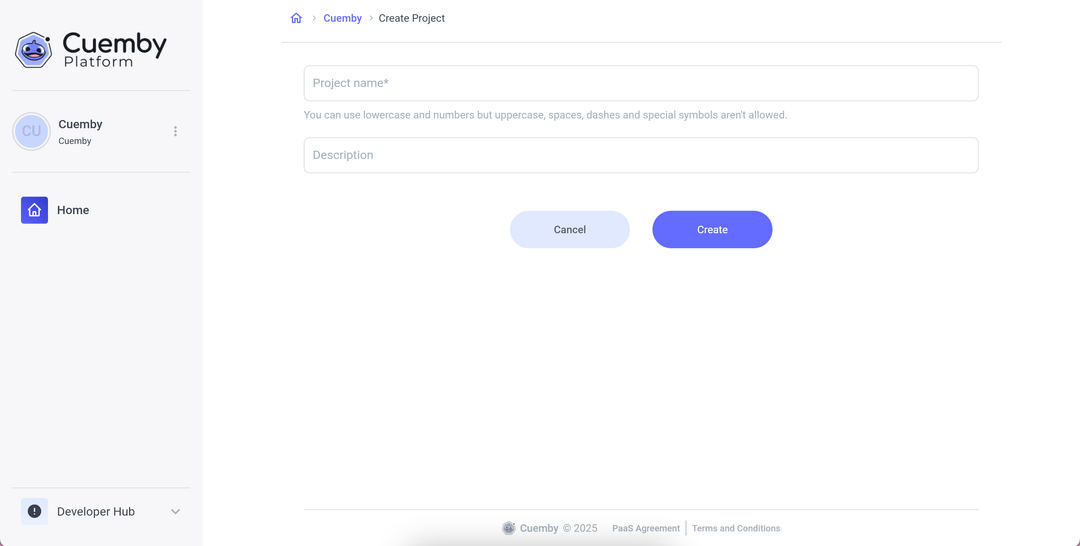Viewport: 1080px width, 546px height.
Task: Click the CU user avatar
Action: coord(32,131)
